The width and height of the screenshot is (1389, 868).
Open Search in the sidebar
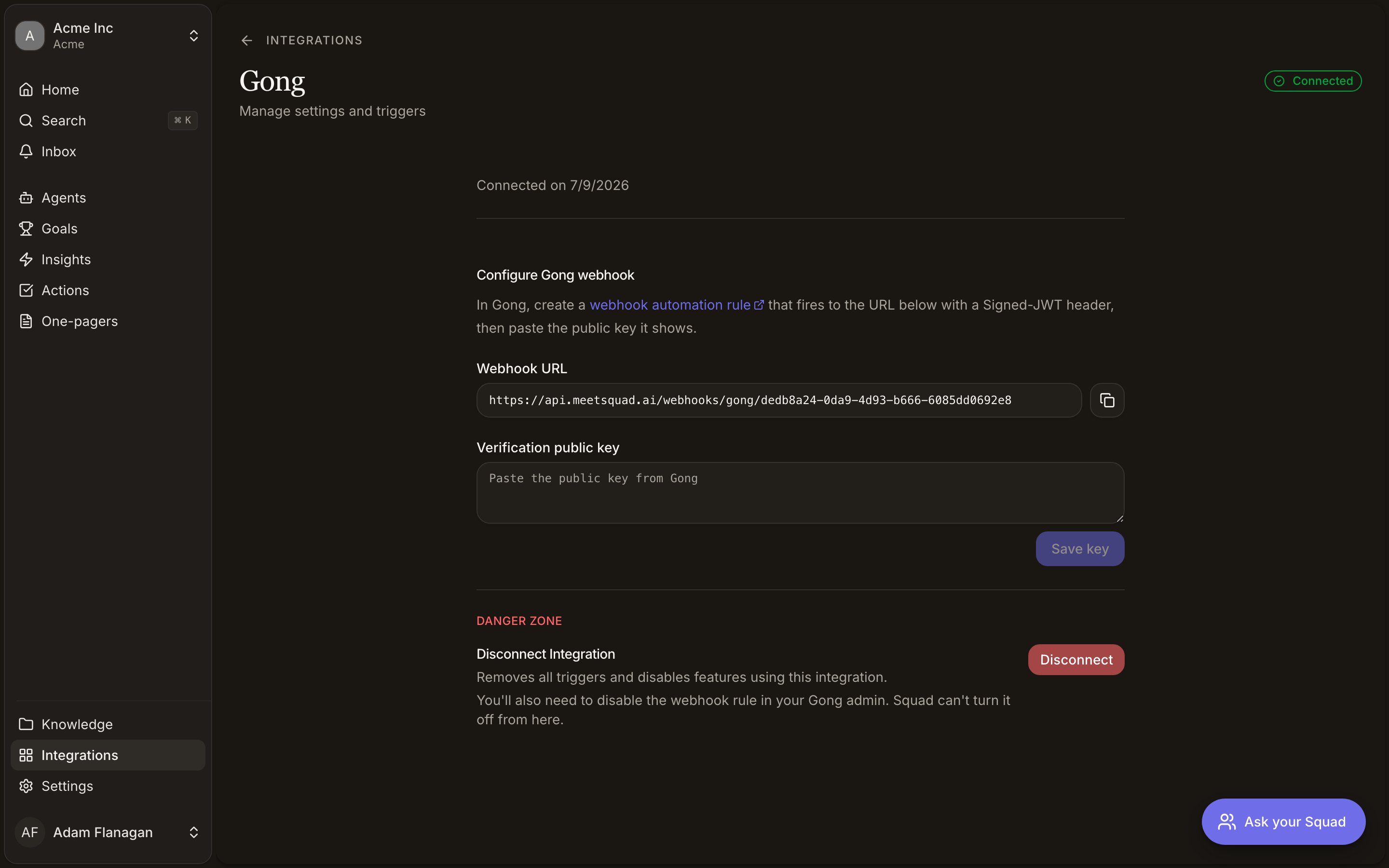click(108, 121)
